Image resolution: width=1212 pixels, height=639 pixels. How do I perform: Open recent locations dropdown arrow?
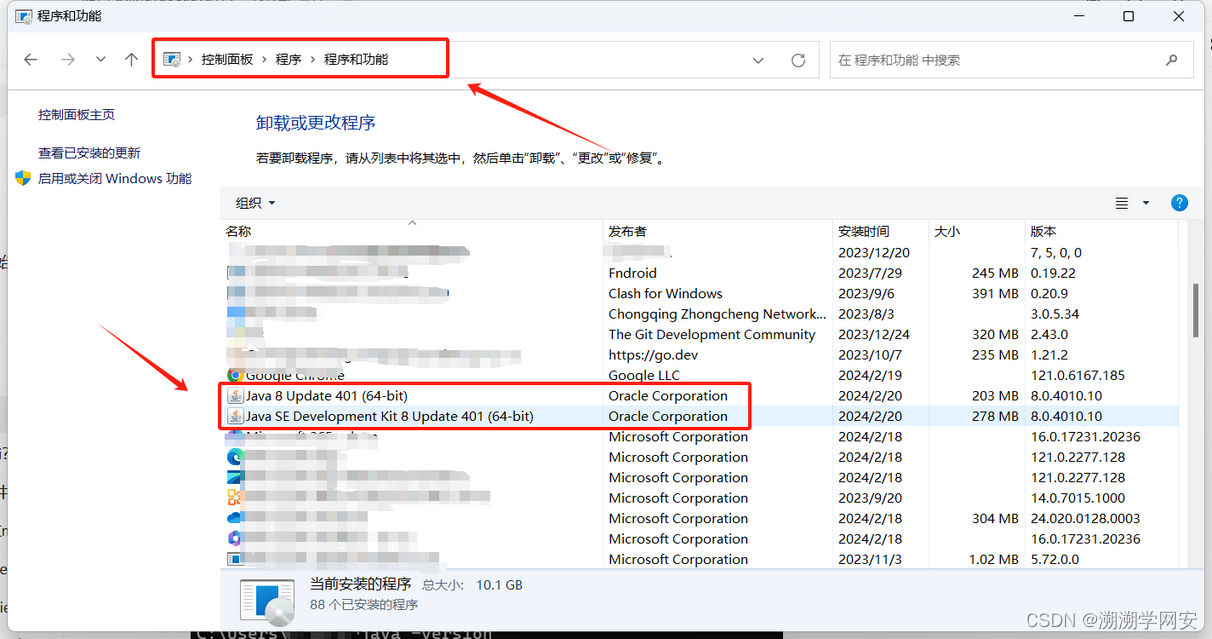[x=100, y=60]
